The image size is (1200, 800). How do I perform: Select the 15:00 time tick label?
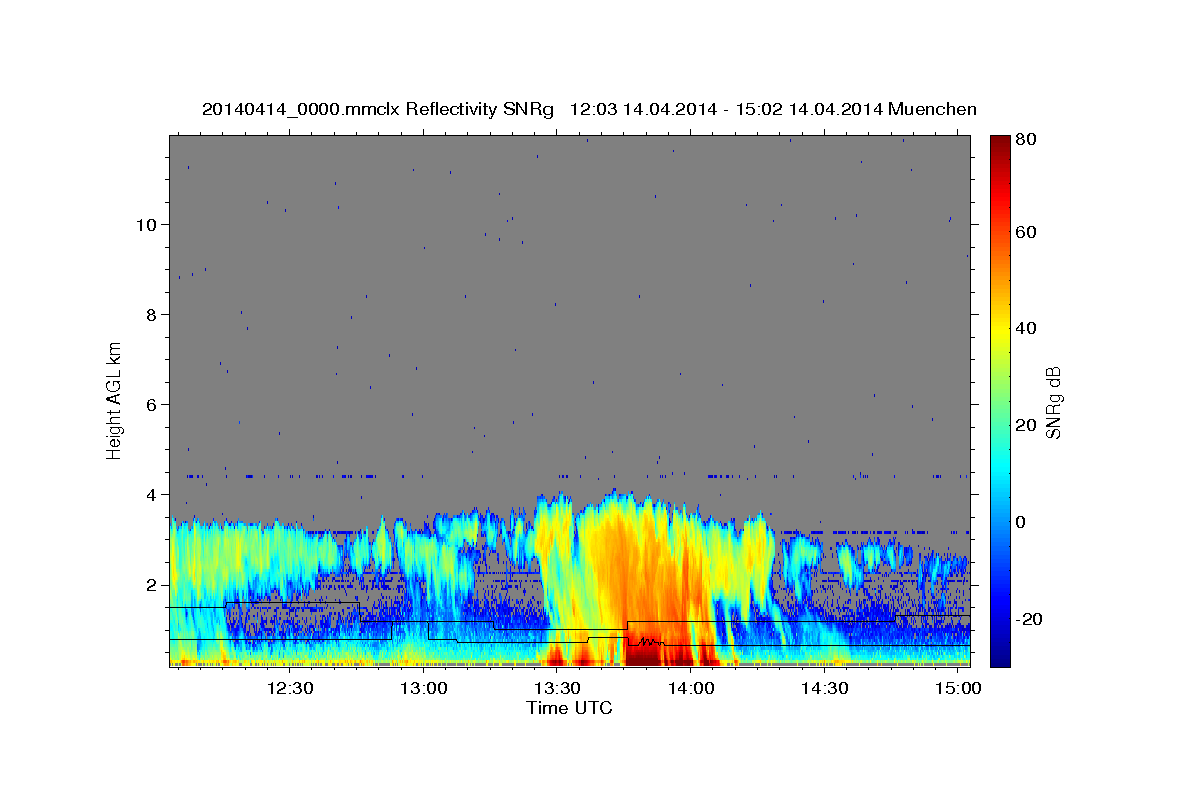957,689
